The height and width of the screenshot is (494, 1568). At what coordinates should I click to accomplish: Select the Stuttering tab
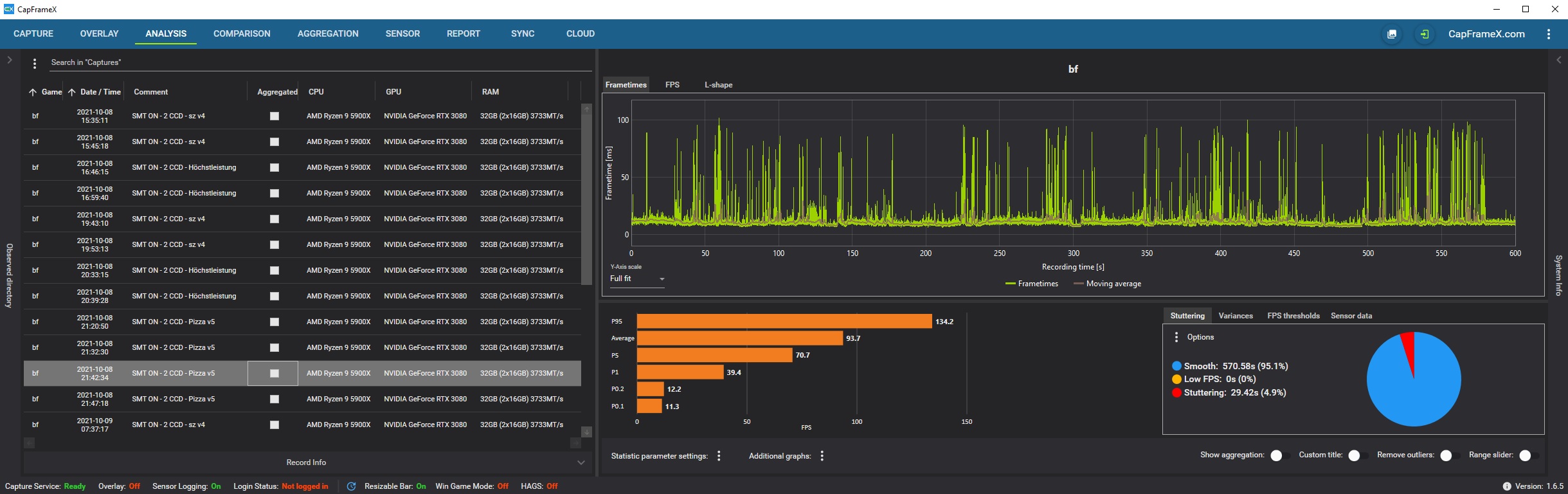pos(1187,316)
